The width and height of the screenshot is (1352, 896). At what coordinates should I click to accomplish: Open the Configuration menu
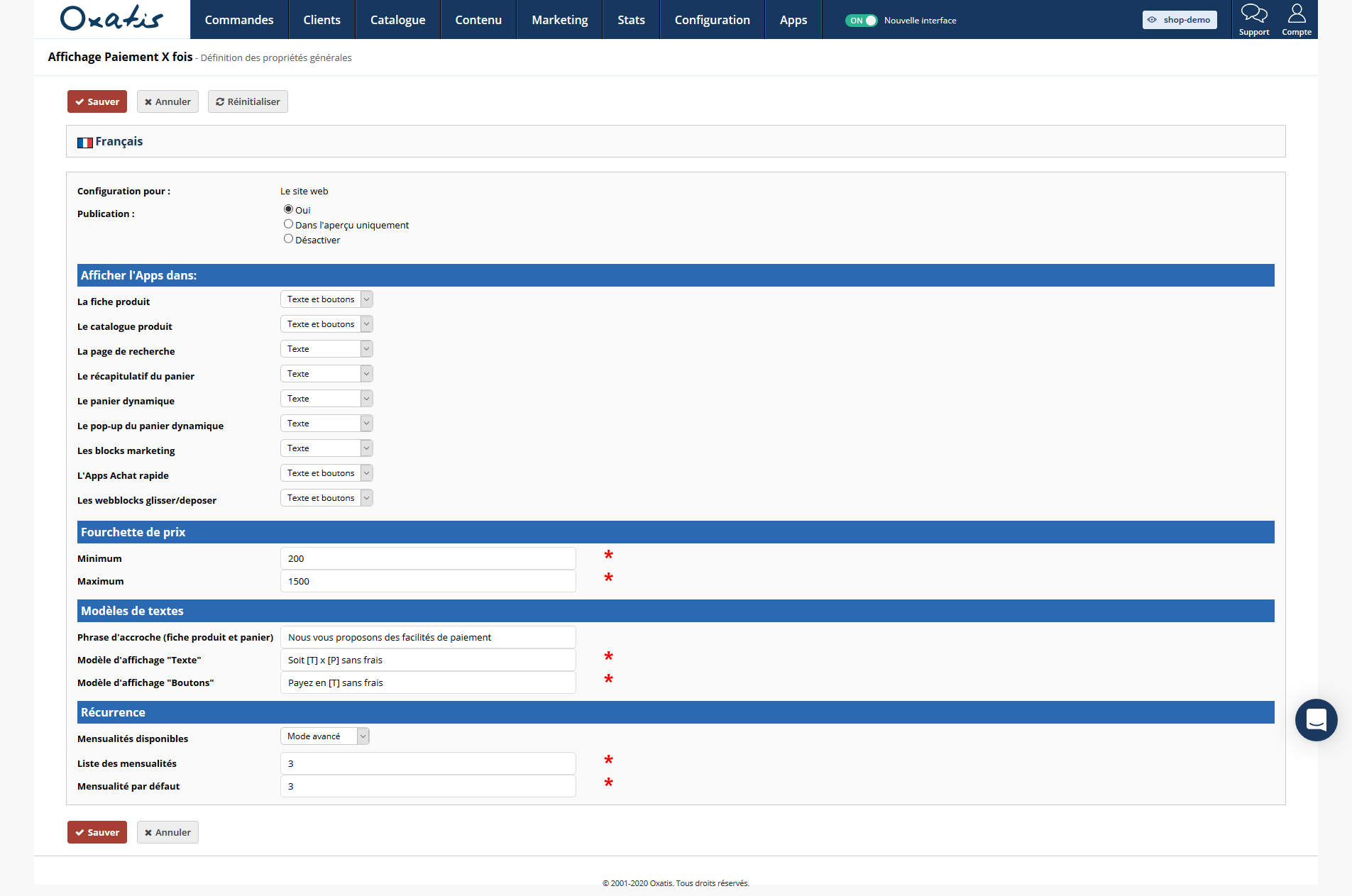713,20
